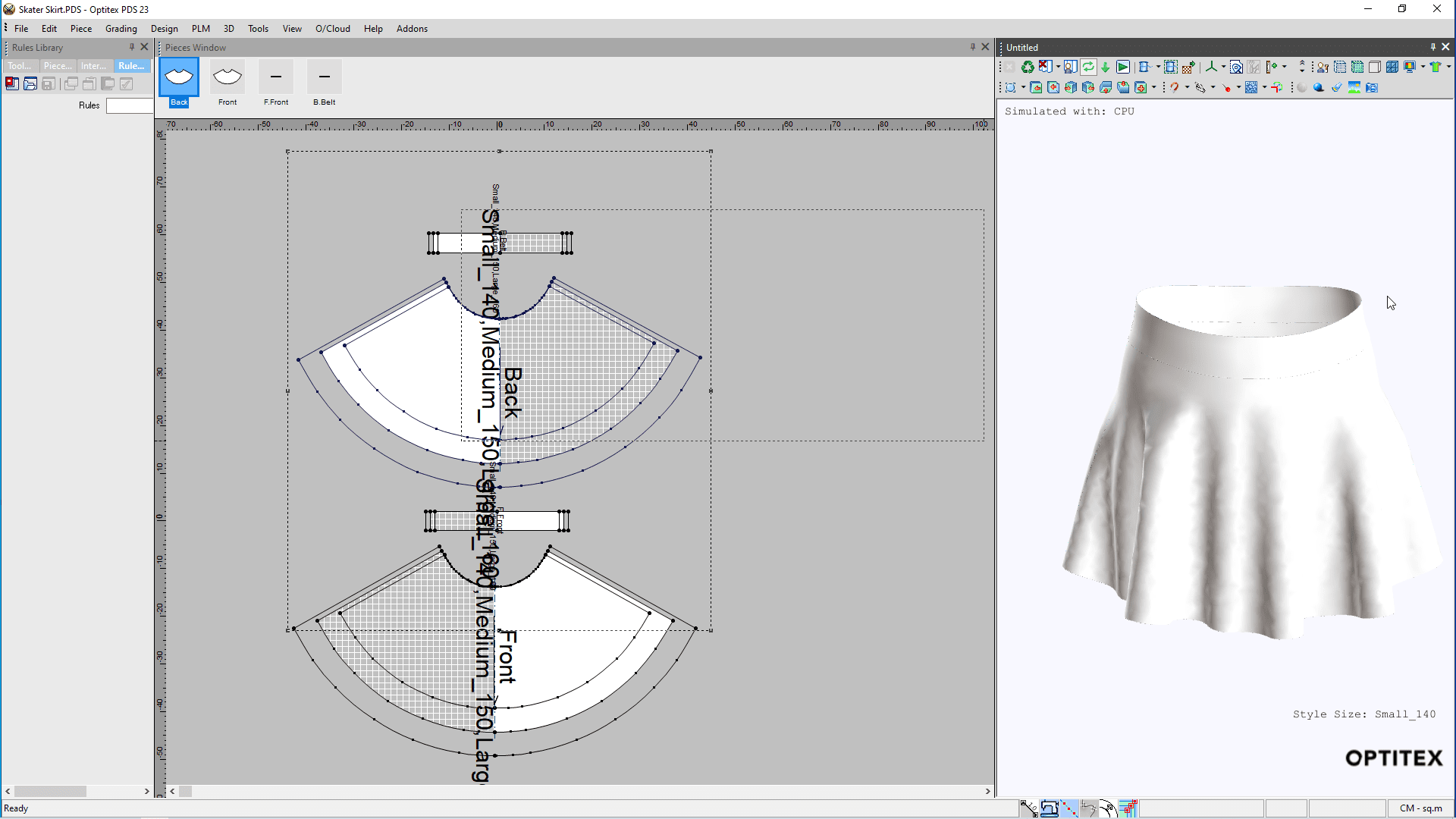1456x819 pixels.
Task: Toggle the dashed seam line status icon
Action: tap(1068, 808)
